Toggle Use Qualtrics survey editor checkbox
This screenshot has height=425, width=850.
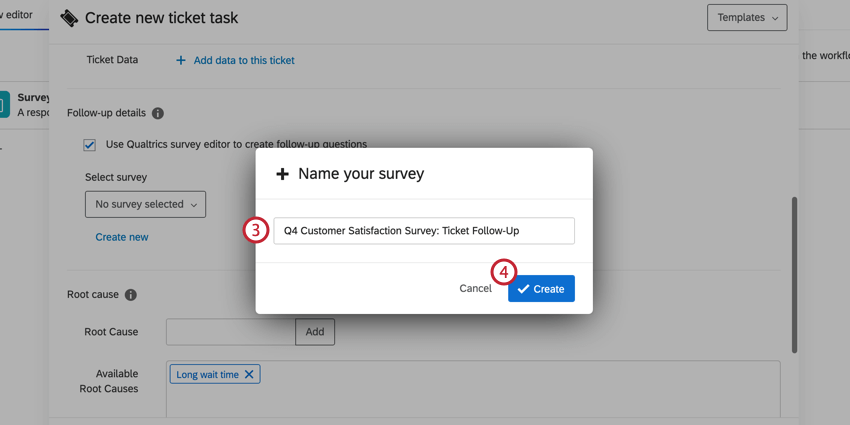(90, 145)
